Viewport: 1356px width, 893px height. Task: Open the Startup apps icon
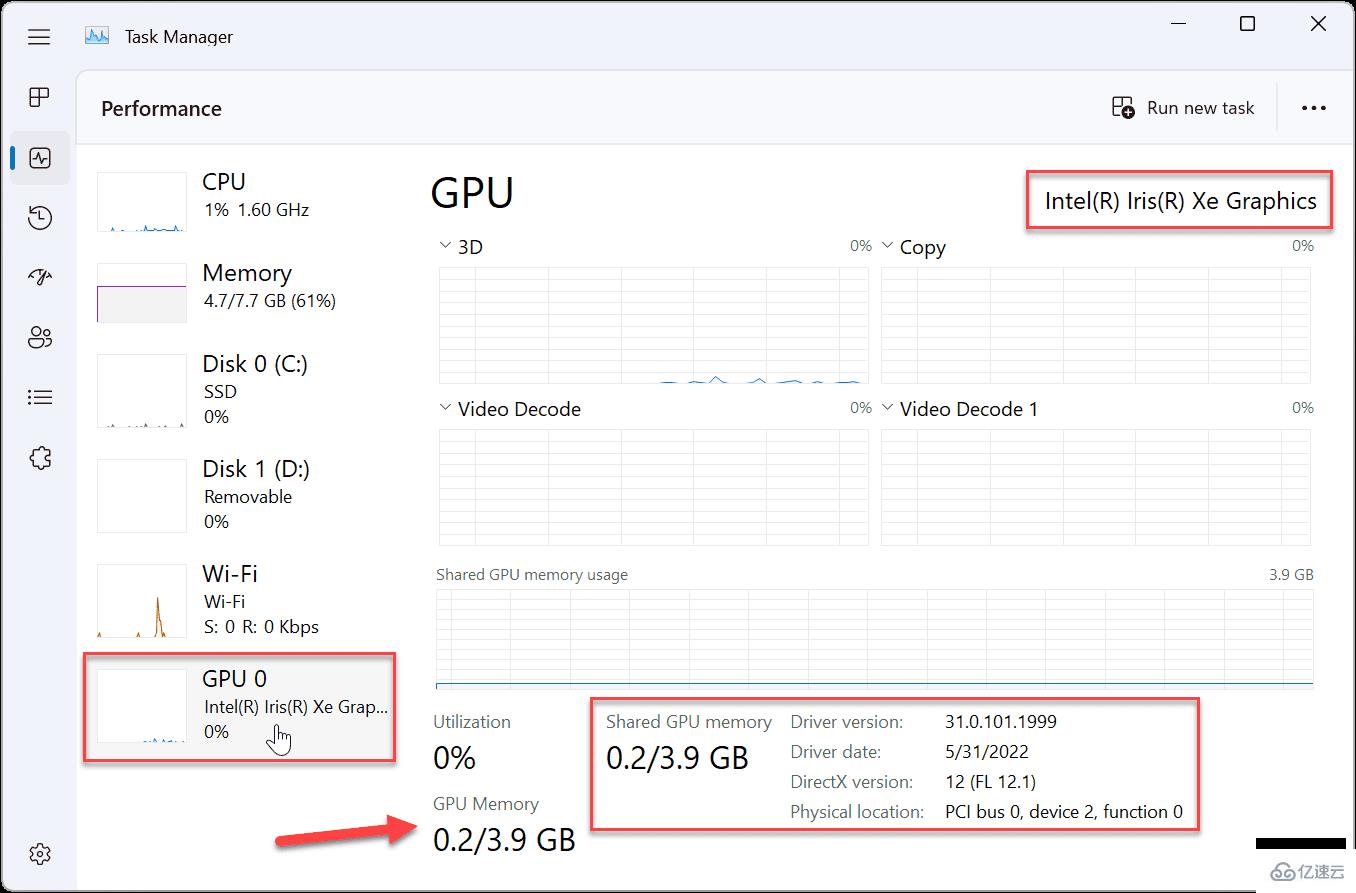point(40,278)
